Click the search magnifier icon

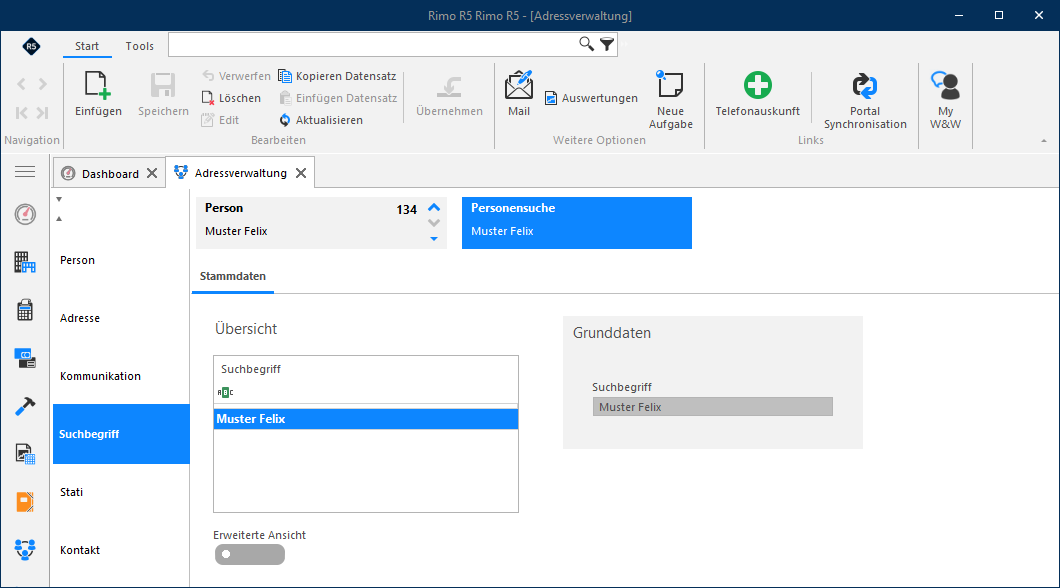pyautogui.click(x=586, y=44)
